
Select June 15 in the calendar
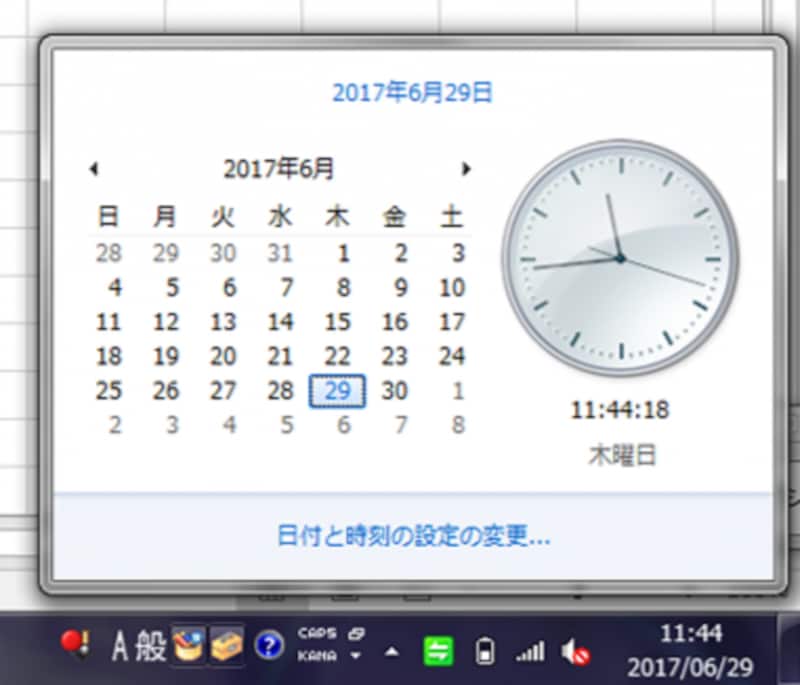[x=337, y=322]
